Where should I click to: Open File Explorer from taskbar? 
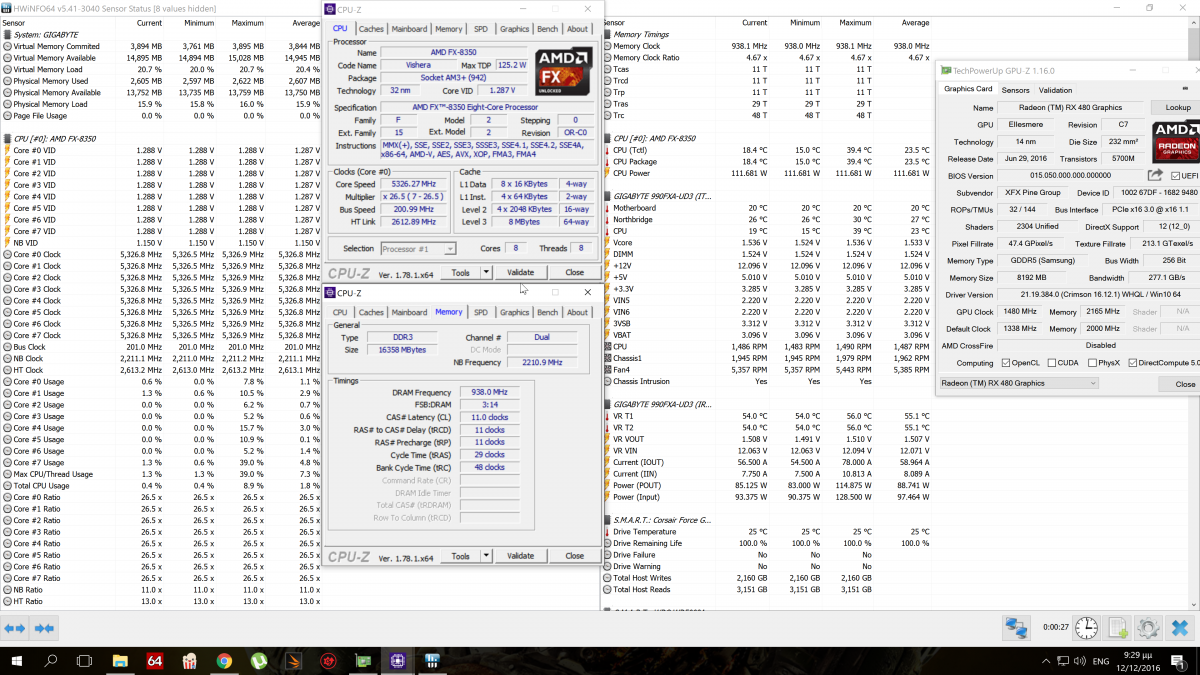[x=120, y=661]
